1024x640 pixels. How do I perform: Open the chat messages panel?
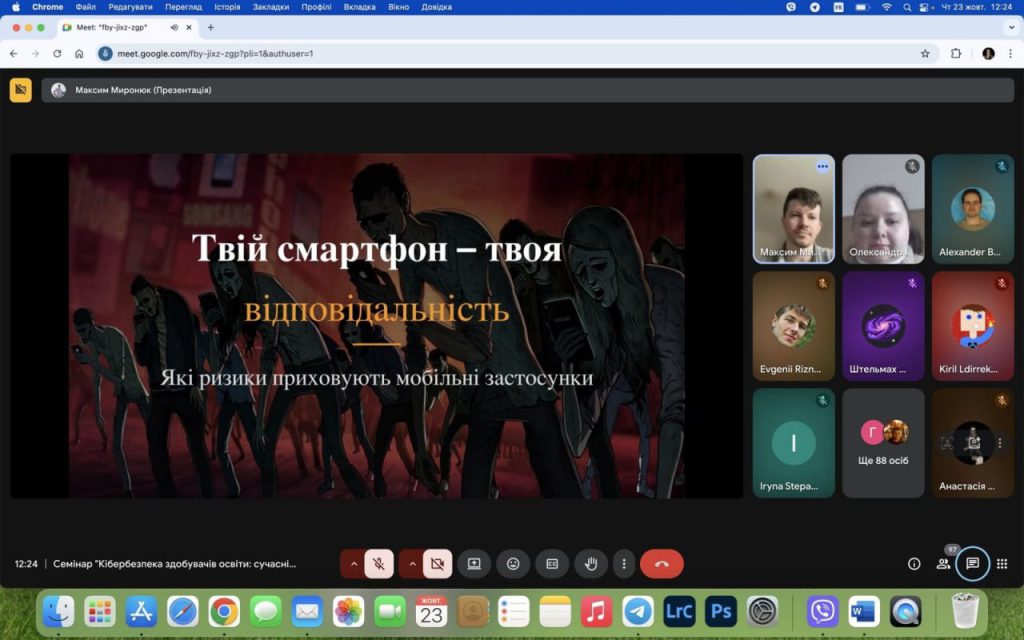pyautogui.click(x=972, y=564)
